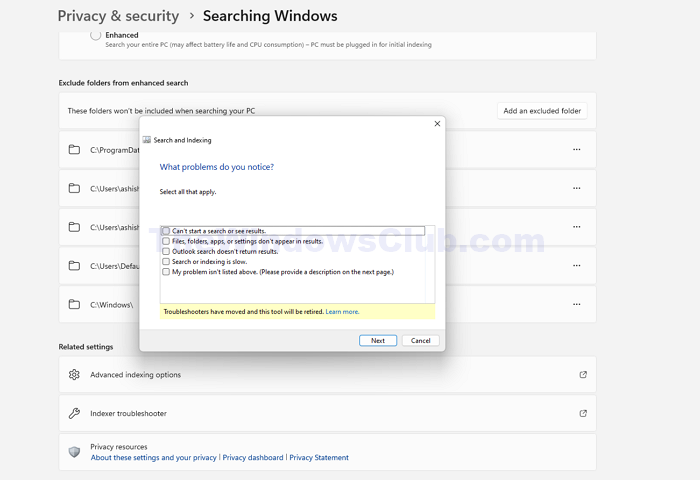The image size is (700, 480).
Task: Enable "Search or indexing is slow" checkbox
Action: (166, 262)
